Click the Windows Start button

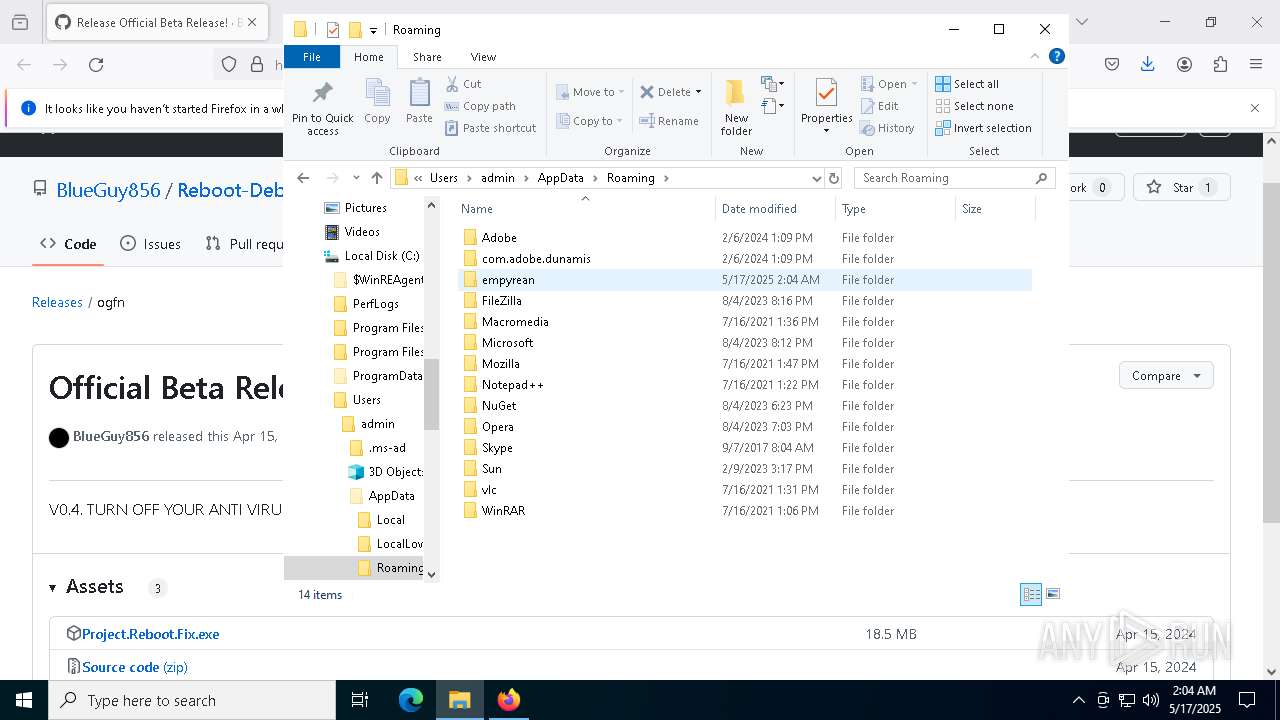point(23,700)
